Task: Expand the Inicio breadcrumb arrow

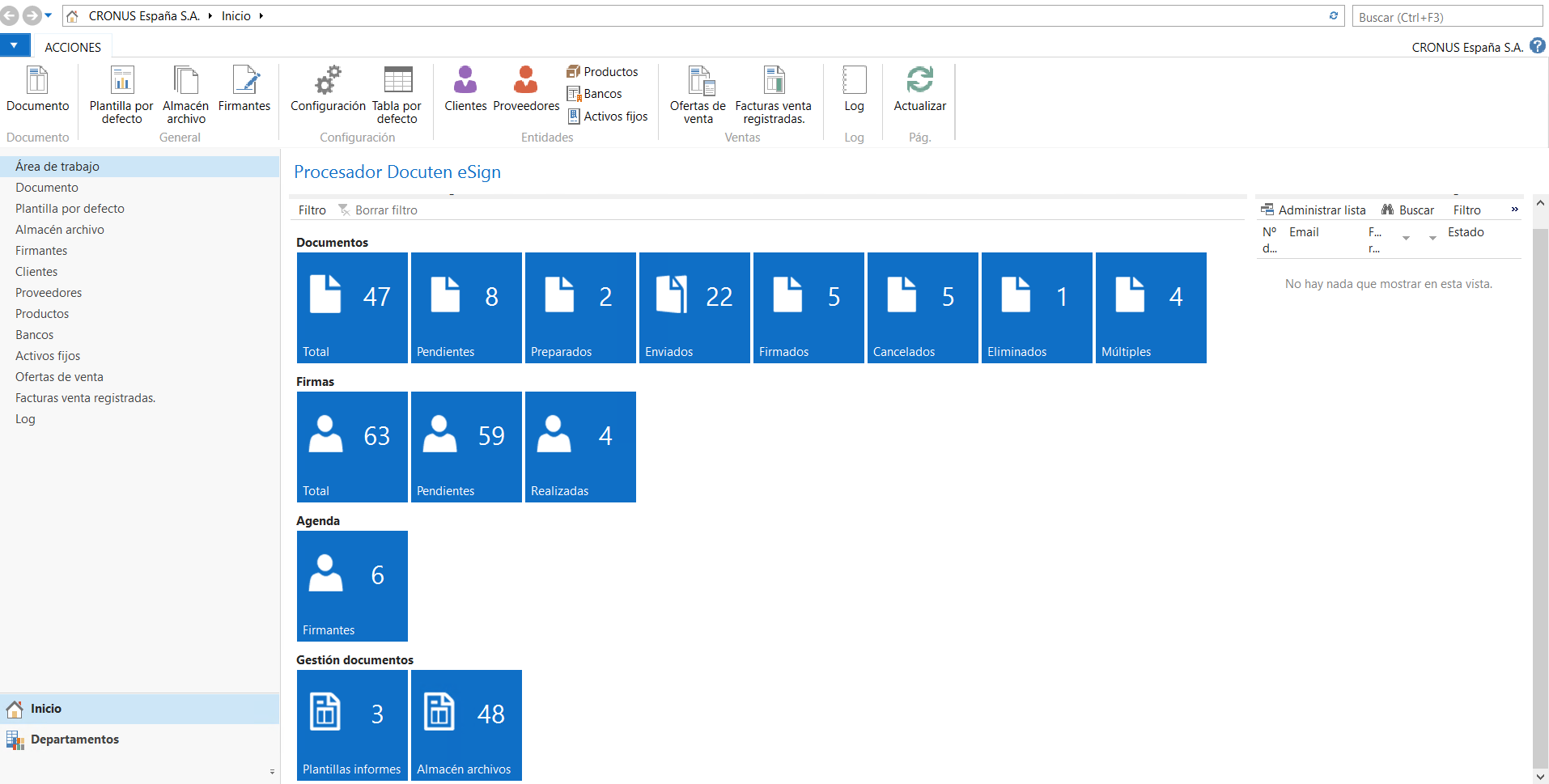Action: coord(261,16)
